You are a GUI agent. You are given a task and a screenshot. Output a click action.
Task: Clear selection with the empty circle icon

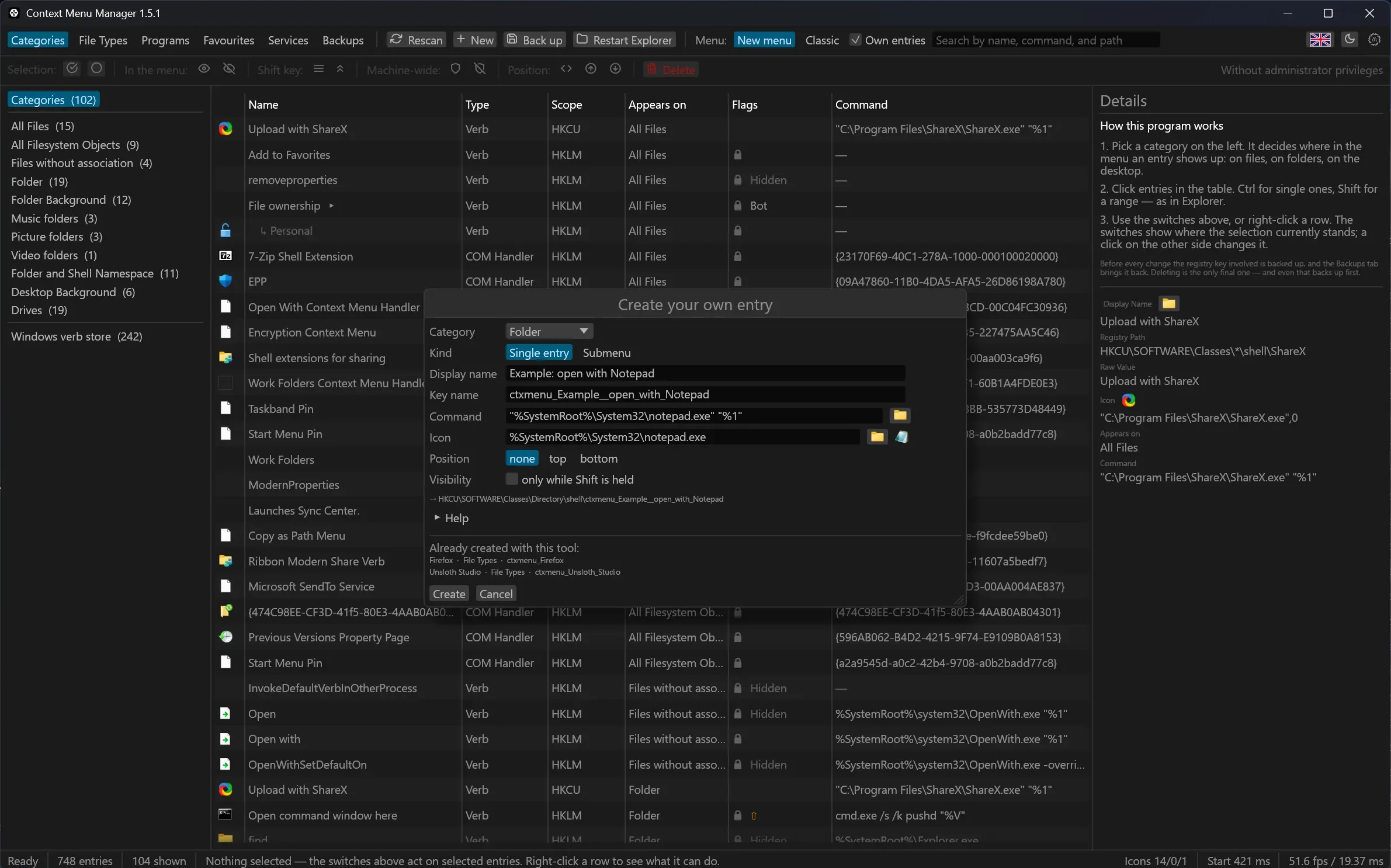coord(96,69)
